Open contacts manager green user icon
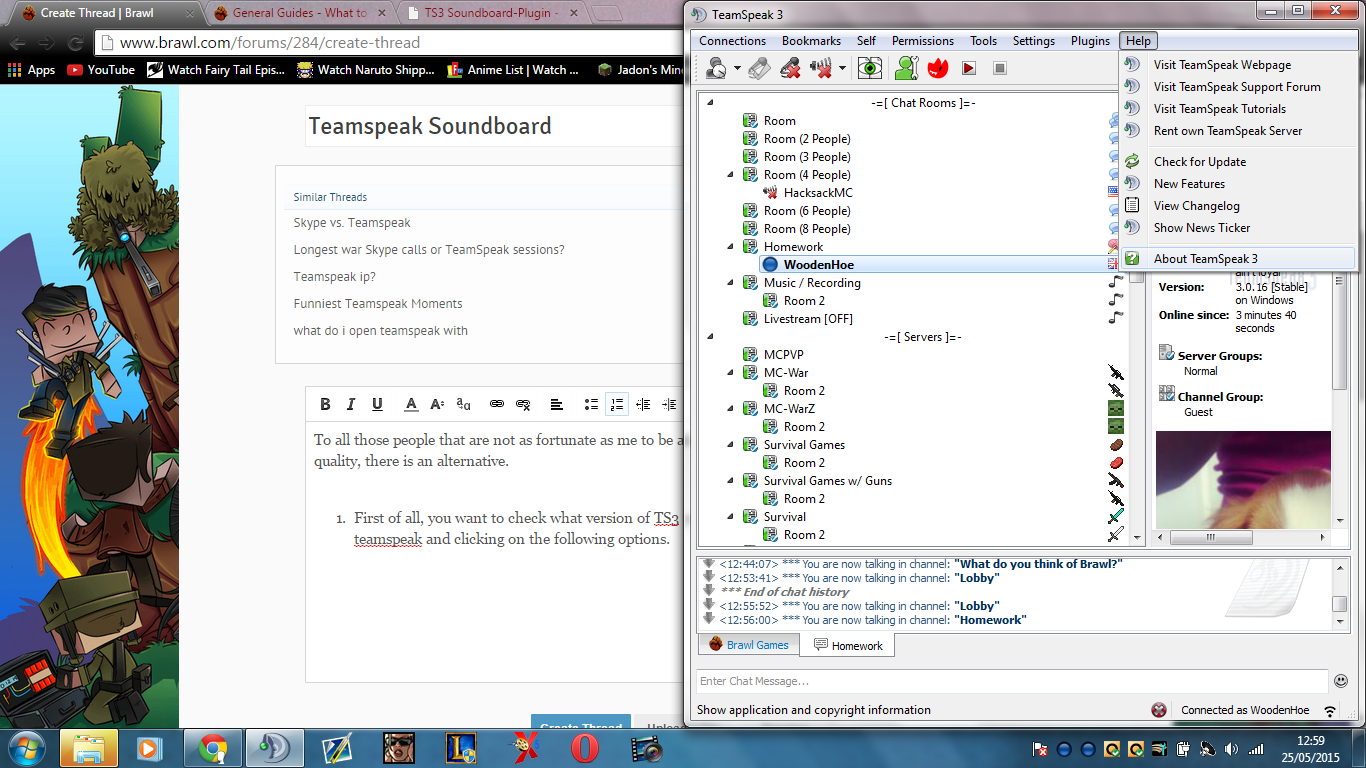Image resolution: width=1366 pixels, height=768 pixels. (906, 68)
